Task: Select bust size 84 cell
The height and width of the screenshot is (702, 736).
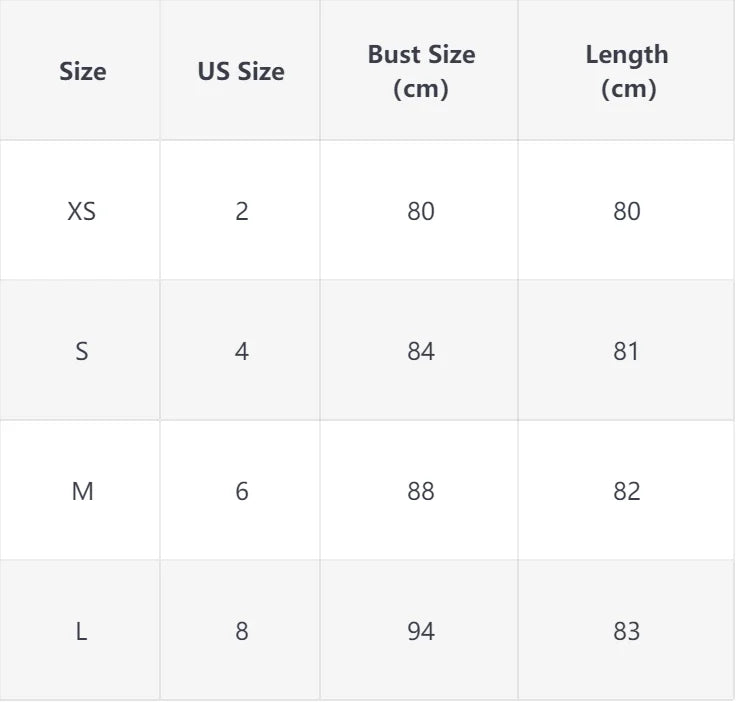Action: coord(421,351)
